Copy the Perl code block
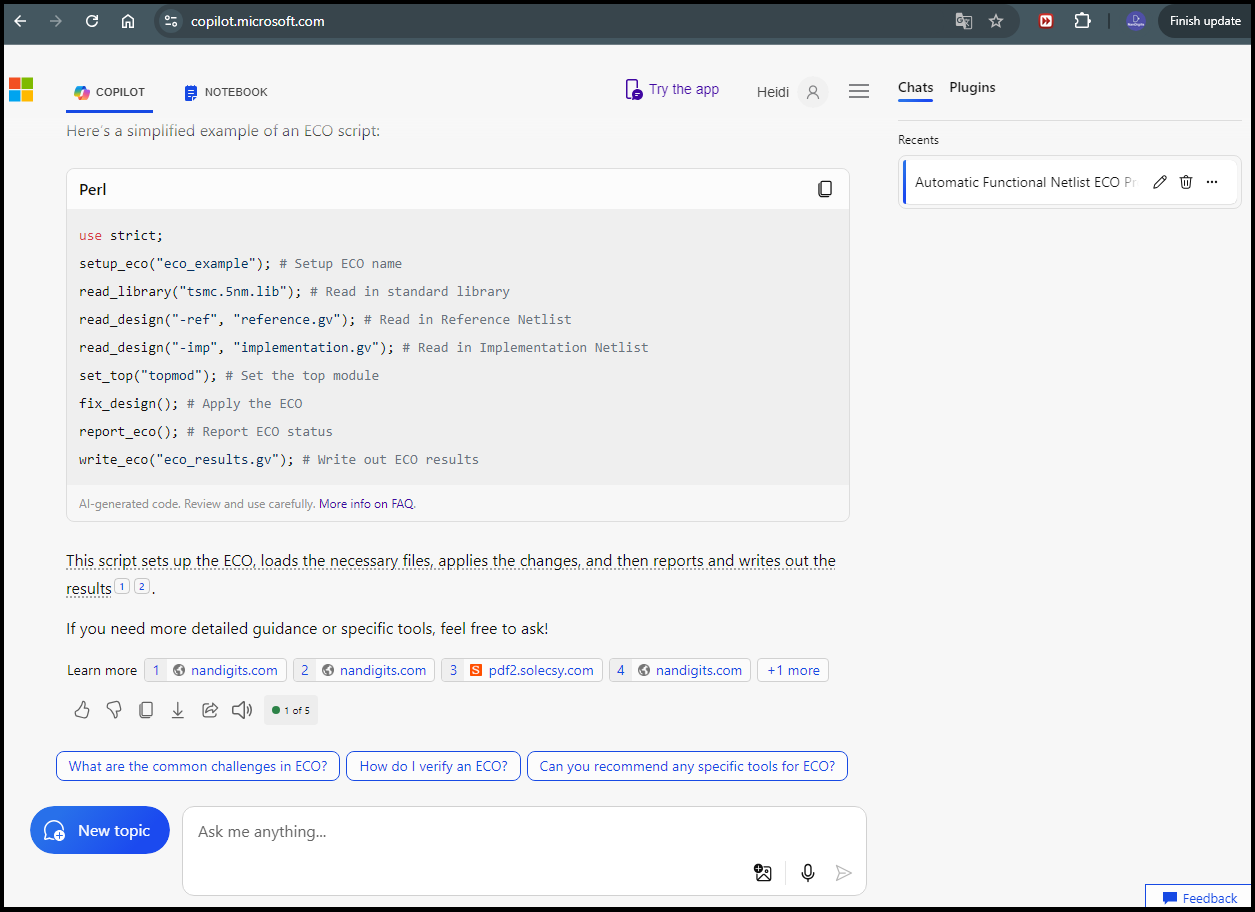 [825, 189]
